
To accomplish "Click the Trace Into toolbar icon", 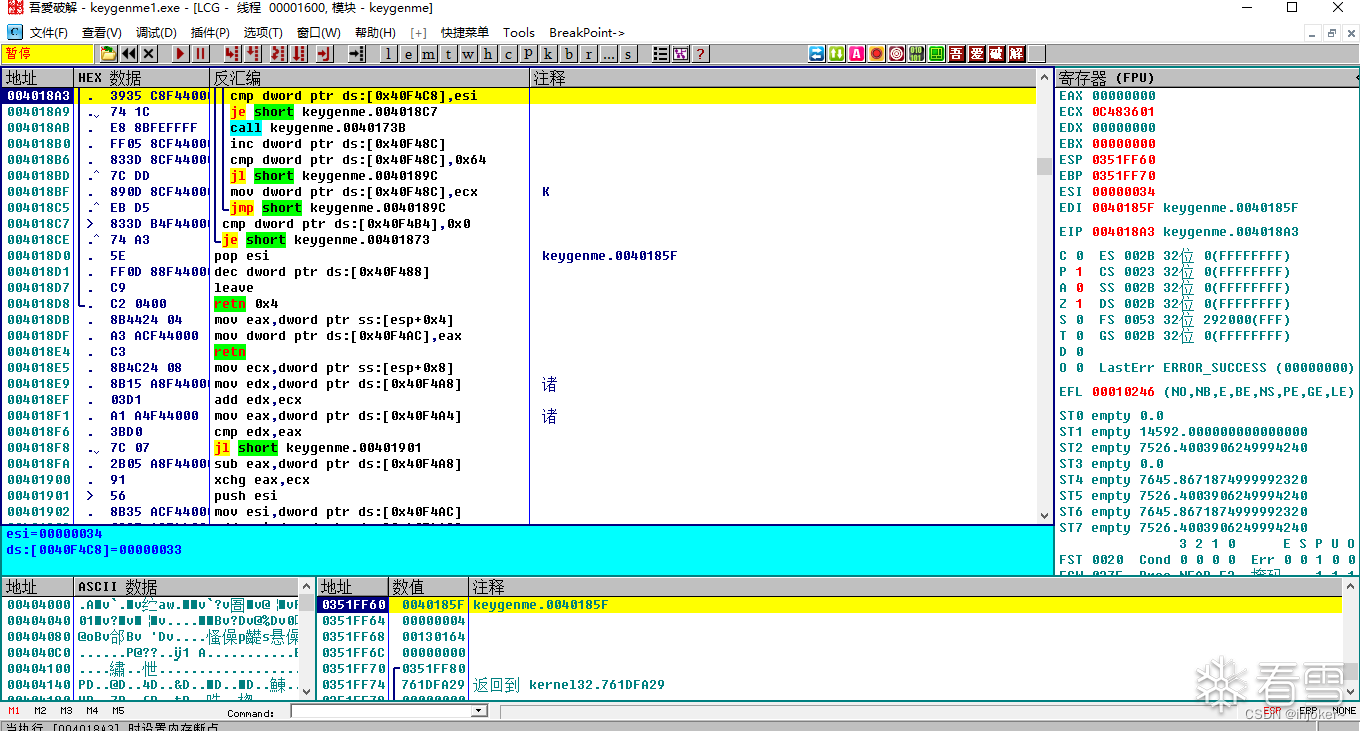I will click(x=277, y=54).
